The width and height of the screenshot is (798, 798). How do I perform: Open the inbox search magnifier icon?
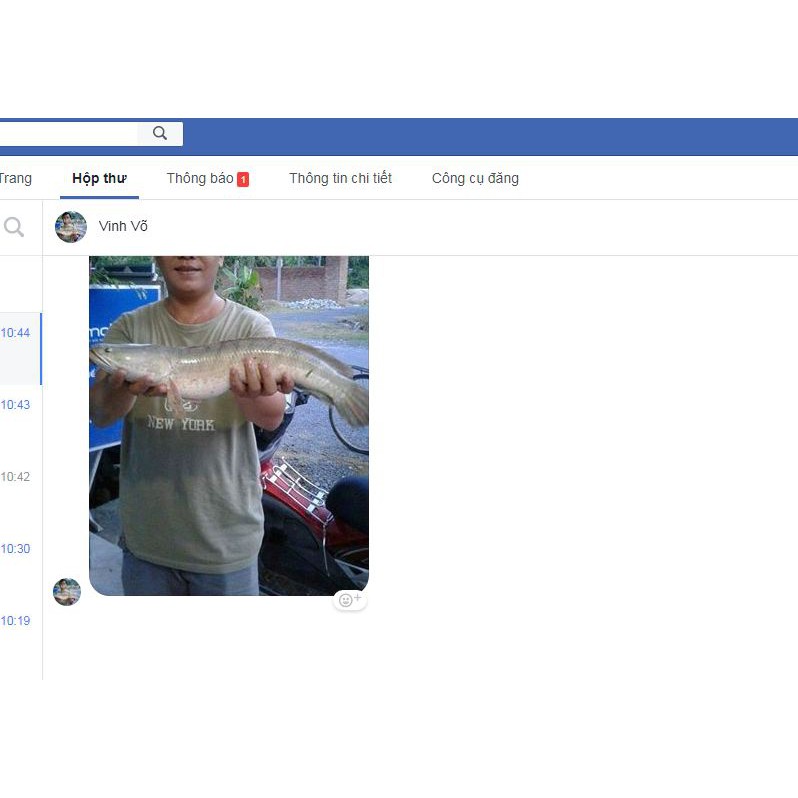tap(14, 227)
